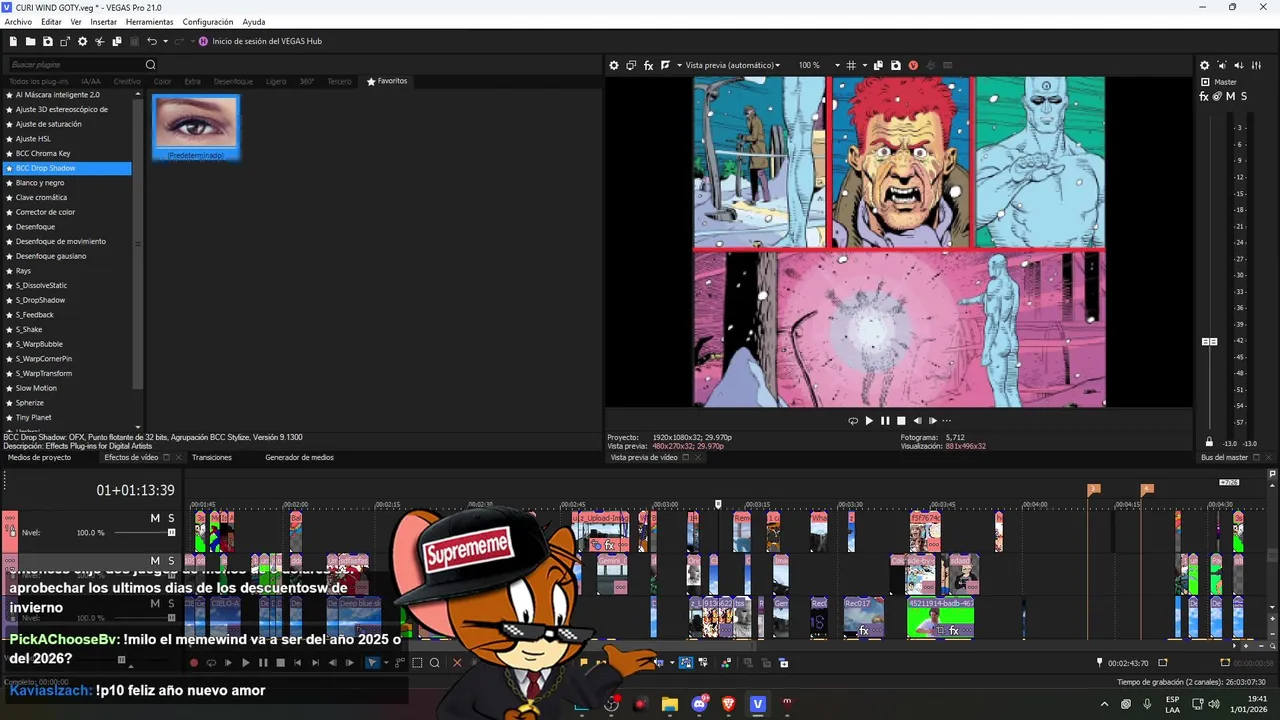
Task: Copy preview snapshot to clipboard icon
Action: (x=878, y=65)
